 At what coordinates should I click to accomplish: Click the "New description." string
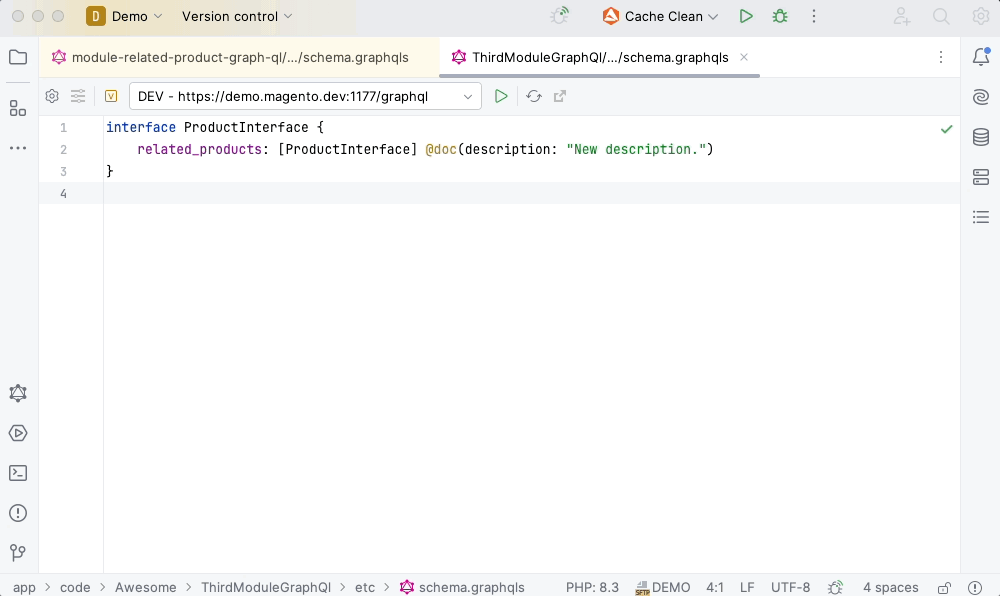point(636,149)
